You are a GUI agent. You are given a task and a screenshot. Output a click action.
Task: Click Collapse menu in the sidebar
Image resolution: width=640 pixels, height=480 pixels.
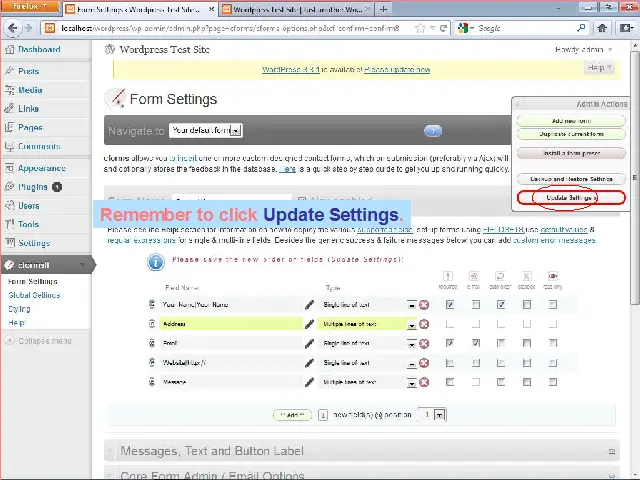(38, 341)
